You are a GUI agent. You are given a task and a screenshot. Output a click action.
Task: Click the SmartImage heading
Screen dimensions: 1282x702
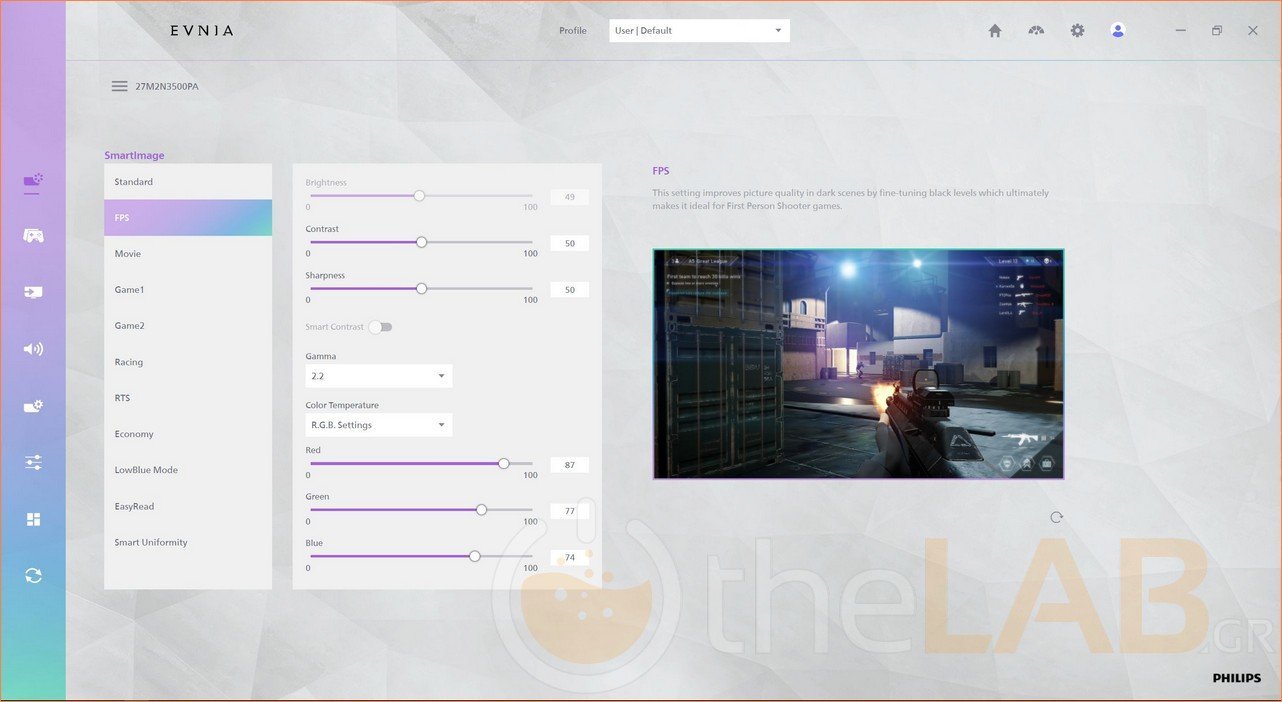[x=134, y=155]
